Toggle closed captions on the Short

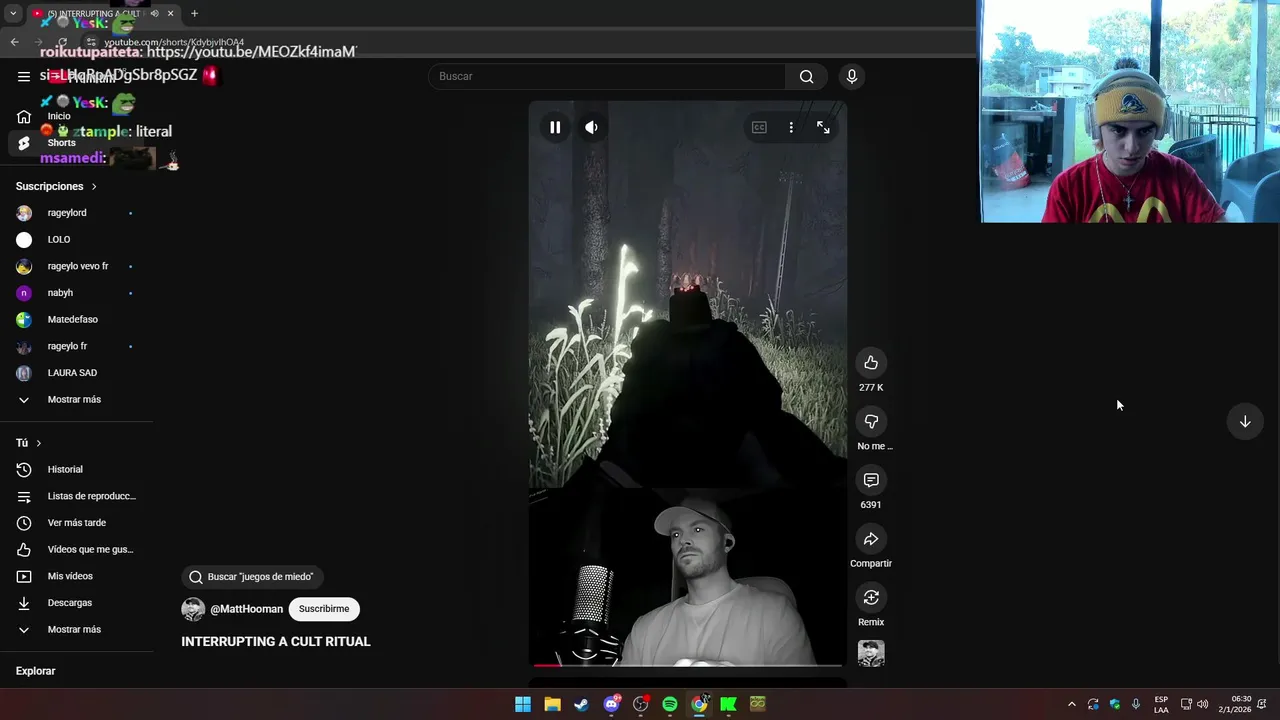coord(759,127)
